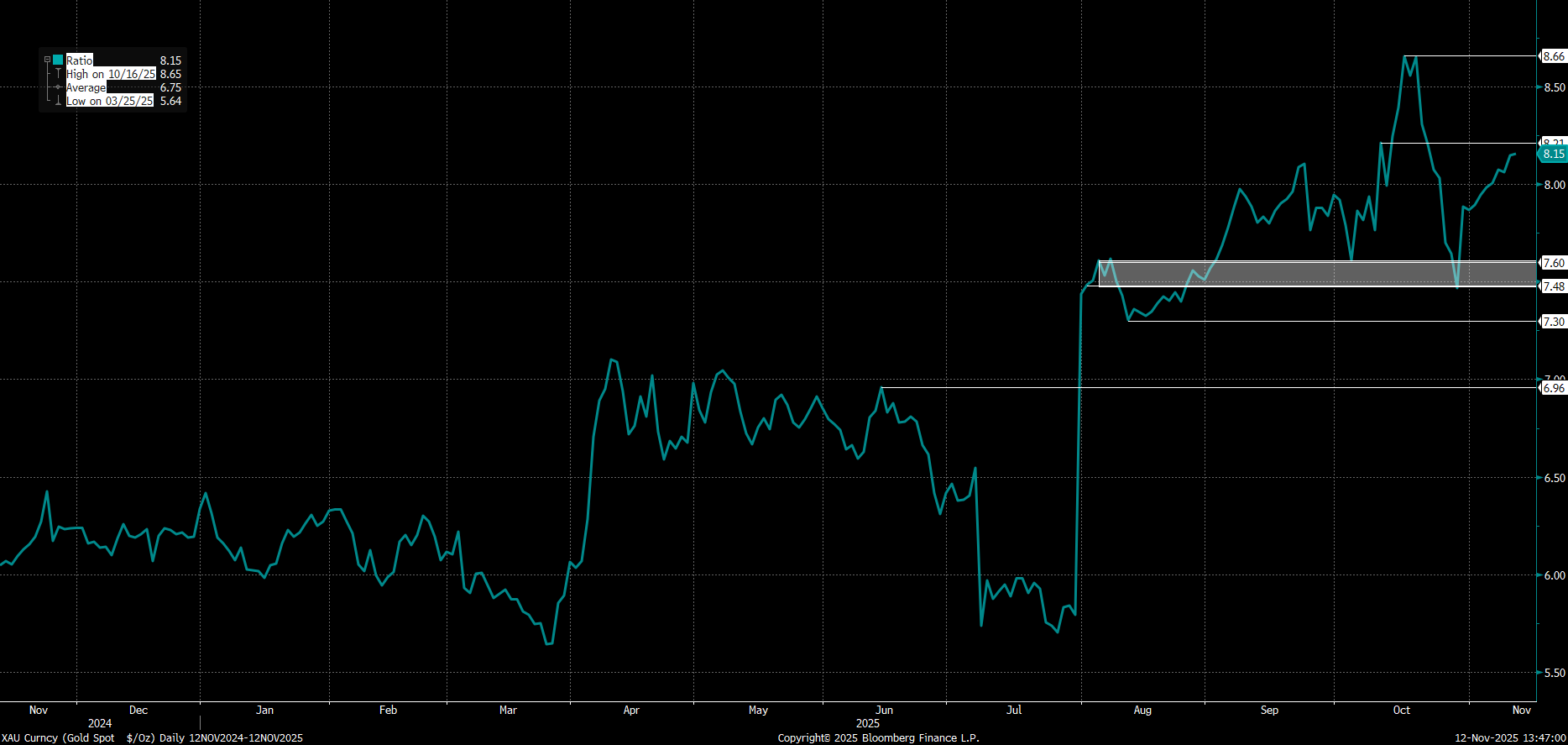Click the Jun 2025 x-axis label
The width and height of the screenshot is (1568, 745).
pos(884,710)
